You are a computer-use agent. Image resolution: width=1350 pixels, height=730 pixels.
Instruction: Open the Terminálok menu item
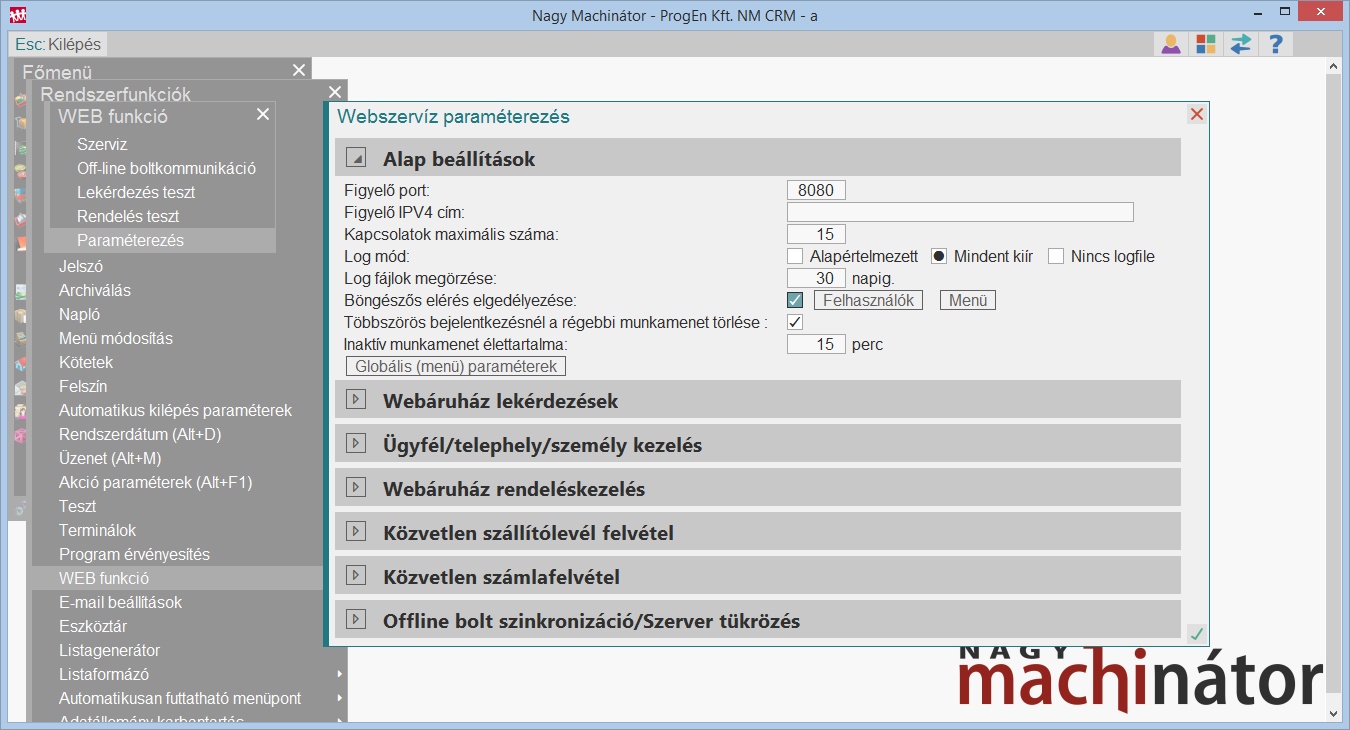click(x=98, y=530)
